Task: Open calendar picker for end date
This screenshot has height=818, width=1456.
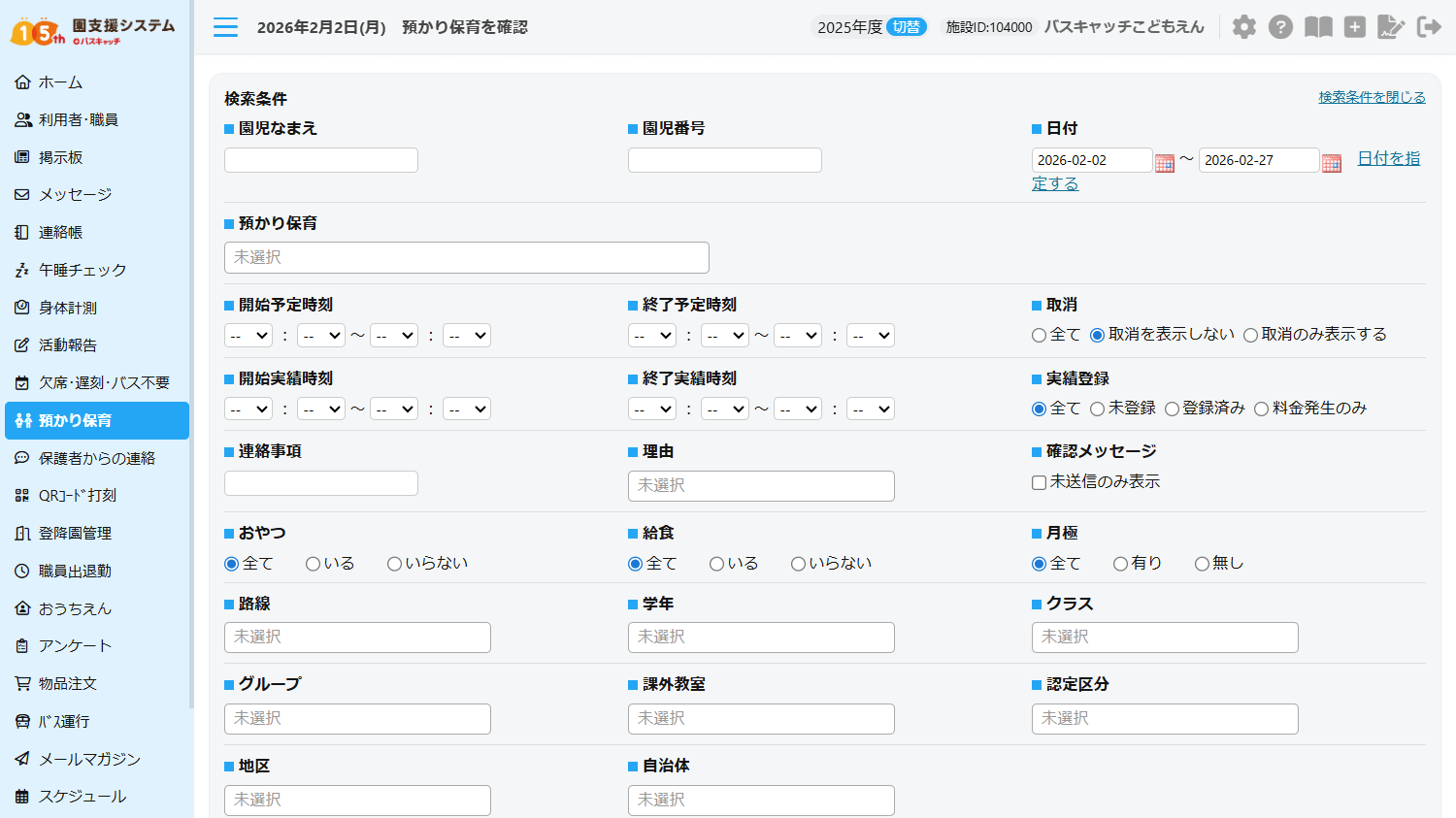Action: click(1332, 162)
